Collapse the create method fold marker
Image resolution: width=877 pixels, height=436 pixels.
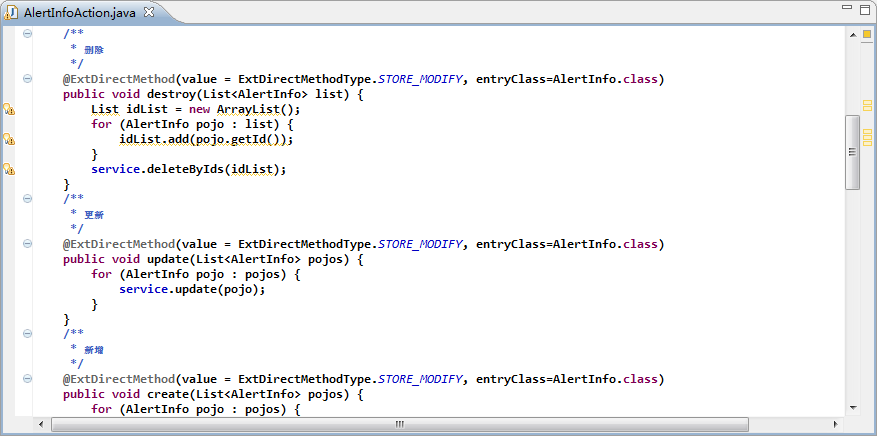tap(27, 379)
